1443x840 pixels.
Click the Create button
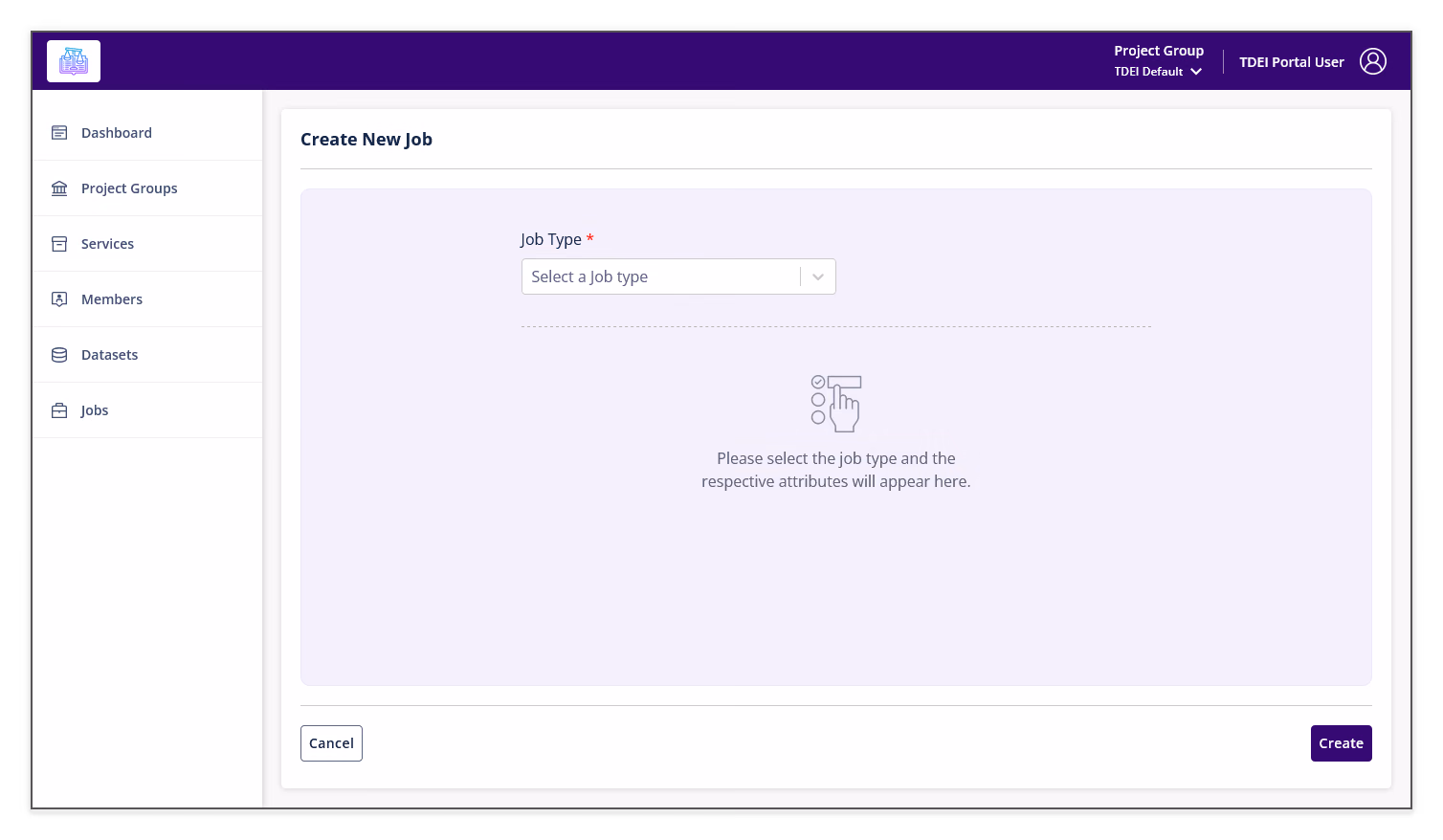[x=1341, y=743]
